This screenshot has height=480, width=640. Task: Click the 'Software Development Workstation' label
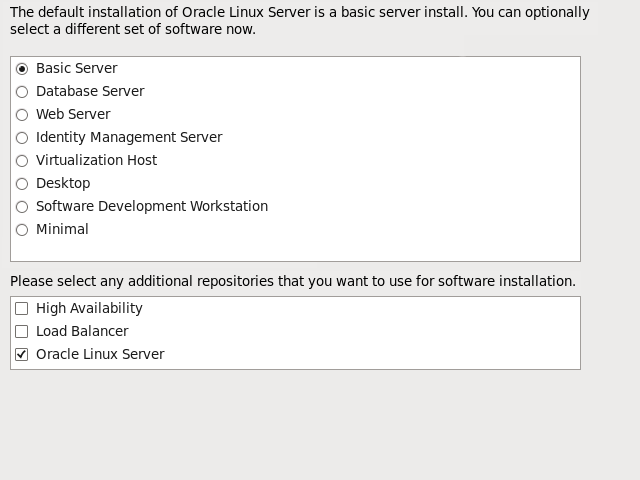[x=152, y=206]
